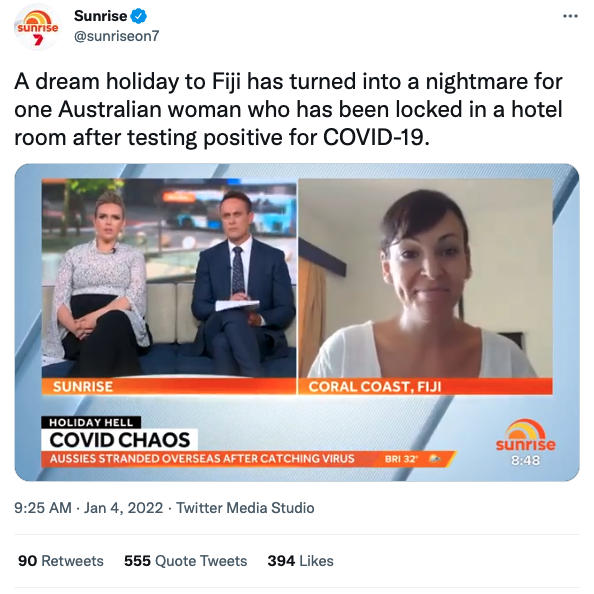The height and width of the screenshot is (594, 594).
Task: Click the BRI 32° weather icon
Action: (x=434, y=459)
